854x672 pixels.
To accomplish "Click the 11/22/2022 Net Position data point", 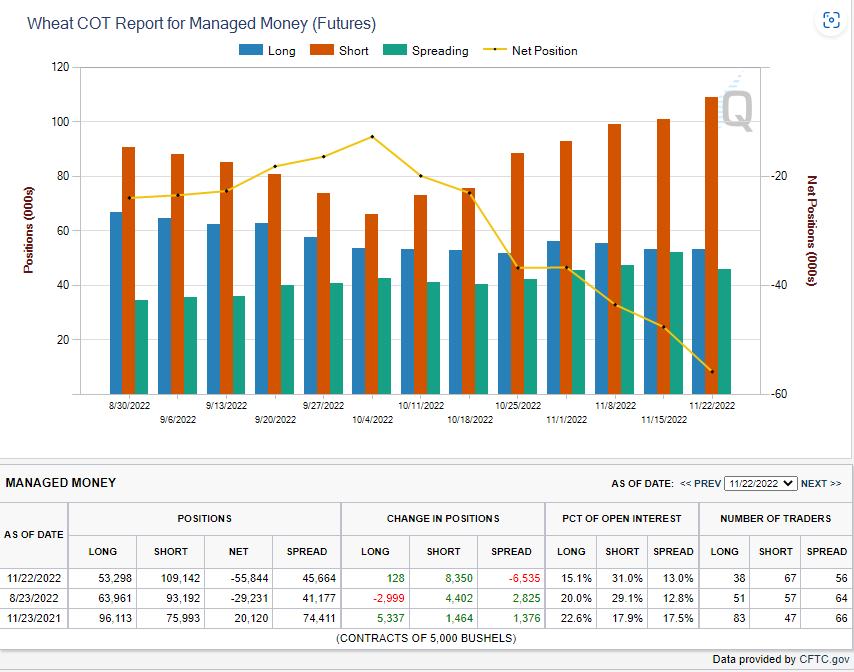I will [712, 372].
